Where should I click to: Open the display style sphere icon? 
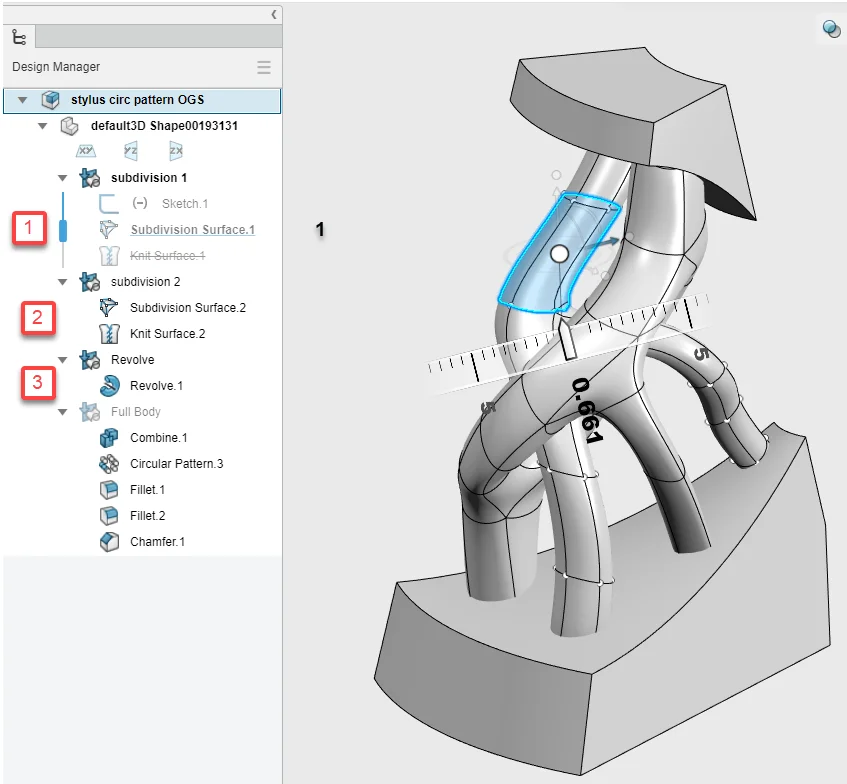pos(831,29)
